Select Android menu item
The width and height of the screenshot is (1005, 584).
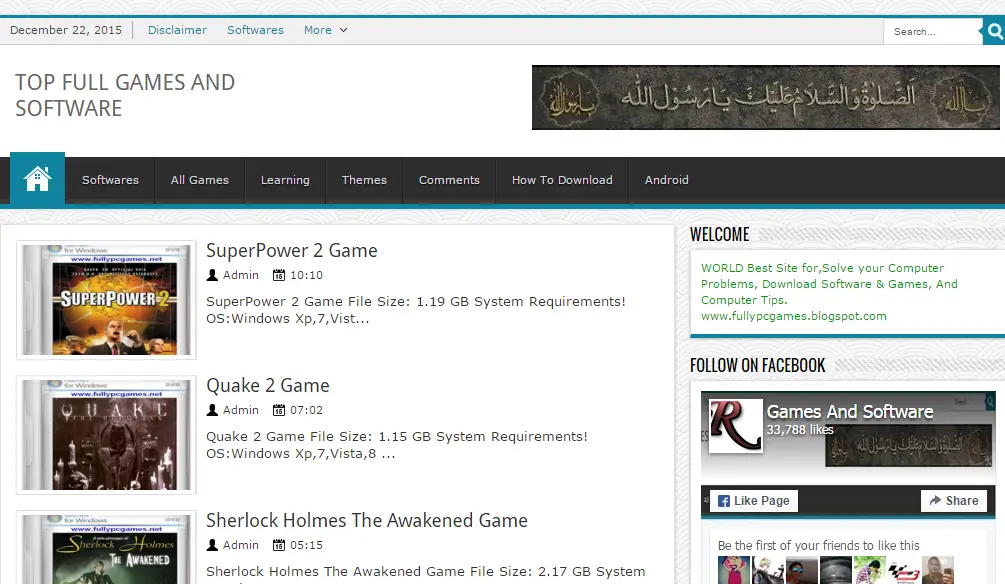tap(667, 180)
